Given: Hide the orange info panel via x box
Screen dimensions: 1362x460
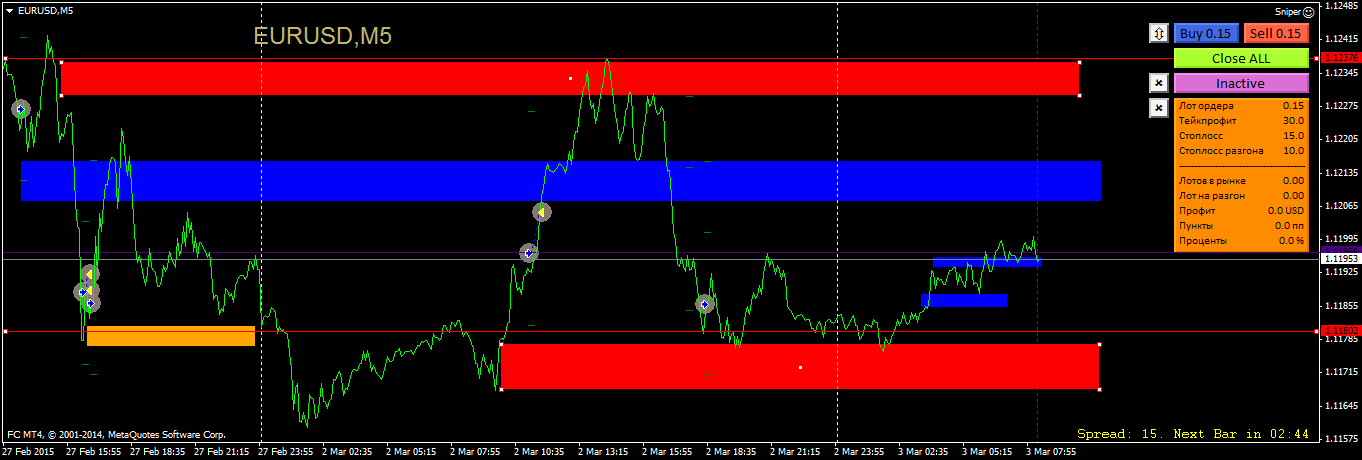Looking at the screenshot, I should pyautogui.click(x=1158, y=107).
